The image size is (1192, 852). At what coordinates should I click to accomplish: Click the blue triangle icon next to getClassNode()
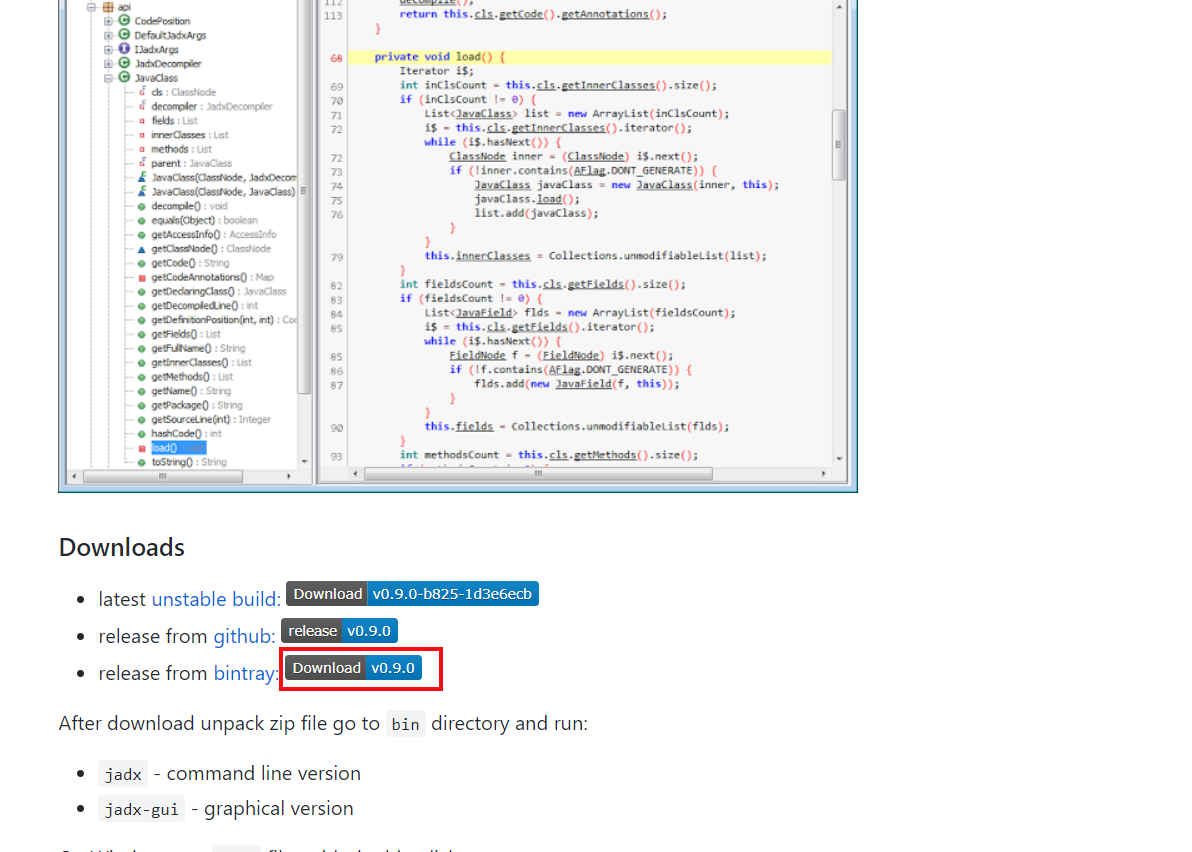(141, 249)
